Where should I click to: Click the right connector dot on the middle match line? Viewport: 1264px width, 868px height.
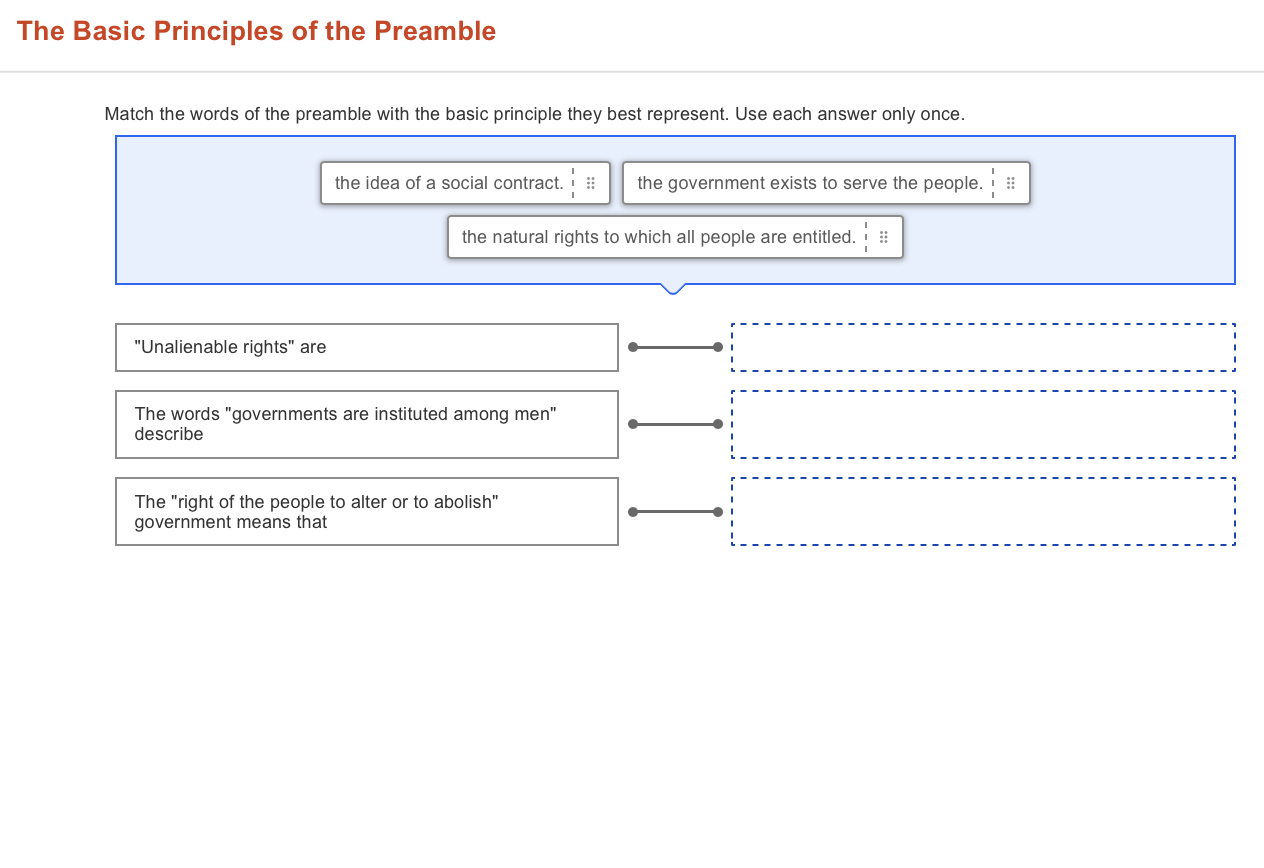point(718,424)
